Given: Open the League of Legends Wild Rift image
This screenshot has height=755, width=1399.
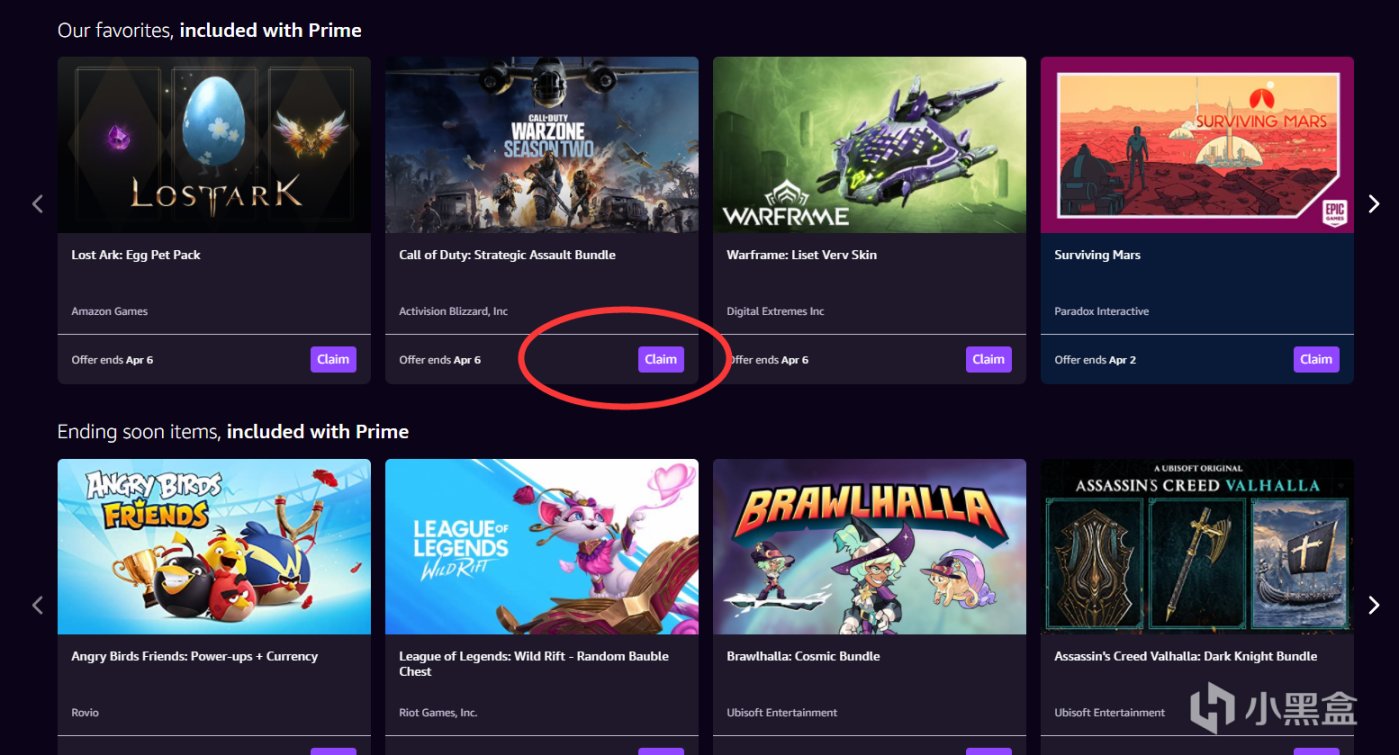Looking at the screenshot, I should (x=542, y=547).
